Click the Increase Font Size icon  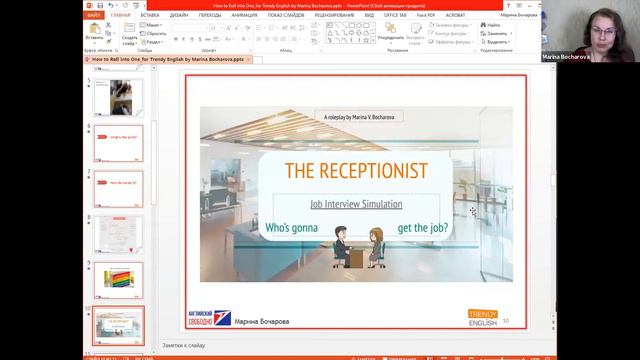point(229,28)
